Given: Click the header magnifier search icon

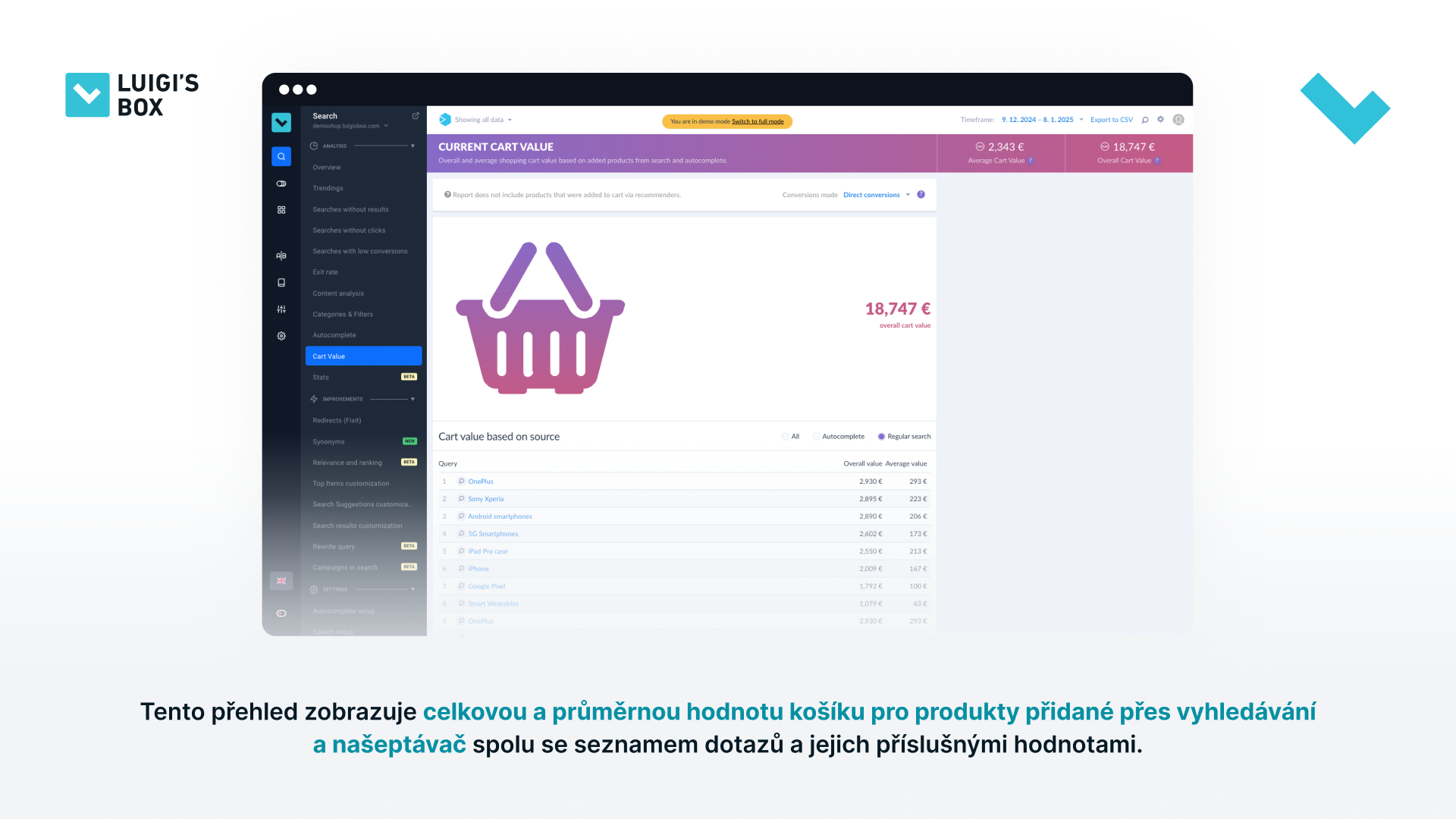Looking at the screenshot, I should [1145, 120].
